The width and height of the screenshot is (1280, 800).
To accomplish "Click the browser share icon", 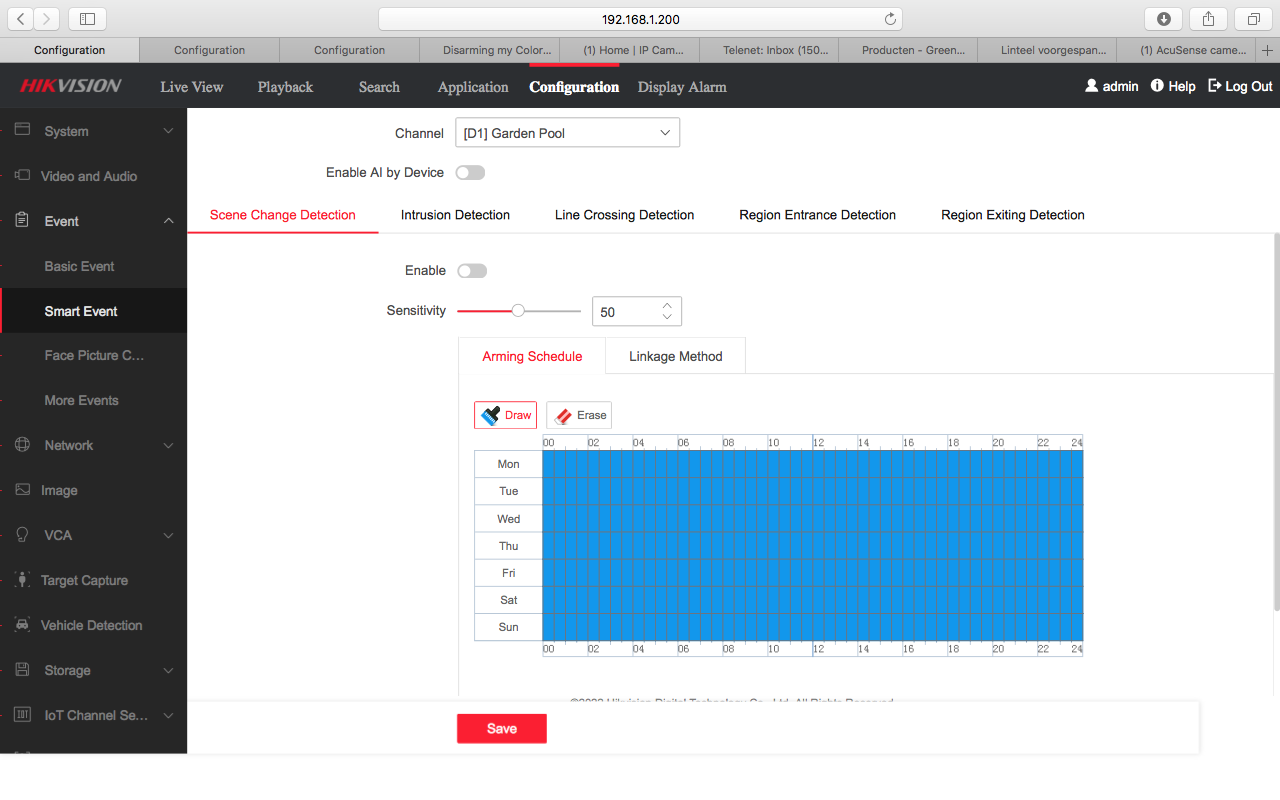I will (x=1208, y=19).
